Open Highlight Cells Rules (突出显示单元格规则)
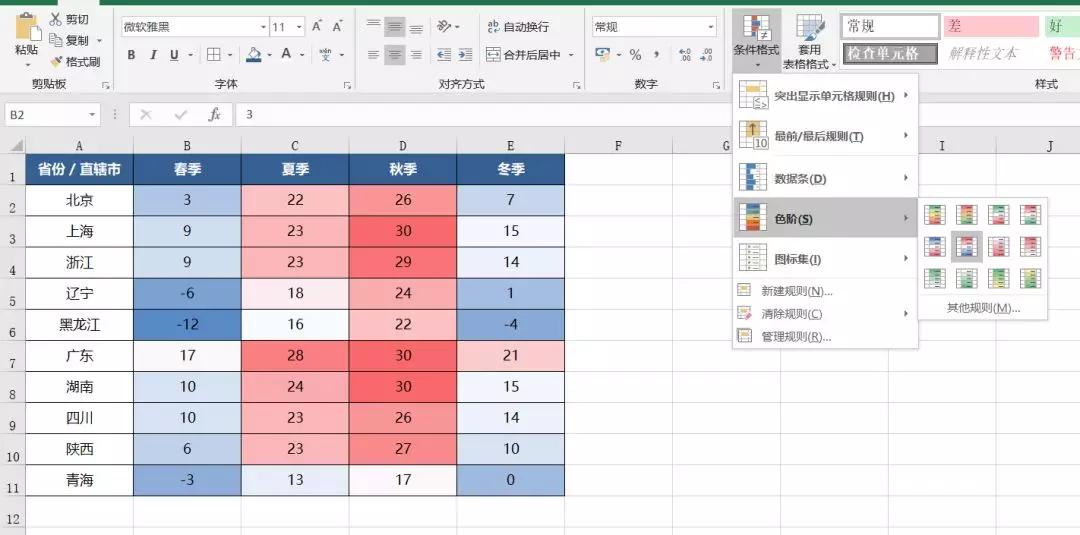The width and height of the screenshot is (1080, 535). [824, 96]
